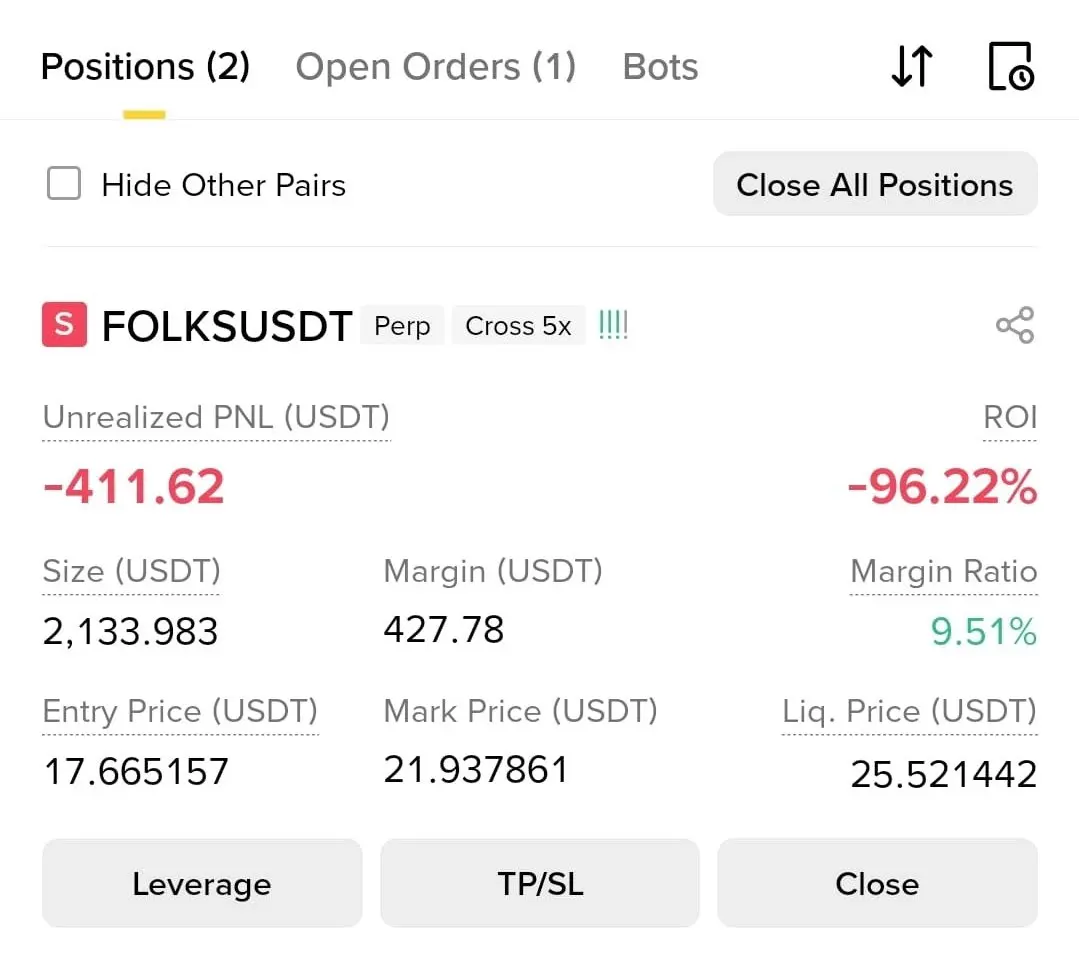Screen dimensions: 1079x960
Task: Close the FOLKSUSDT position
Action: [877, 883]
